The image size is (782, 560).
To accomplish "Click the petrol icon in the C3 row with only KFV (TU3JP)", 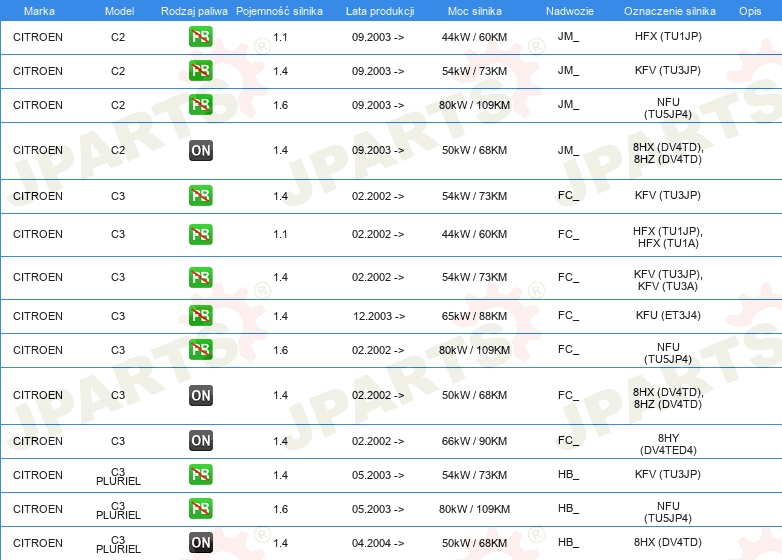I will click(x=200, y=195).
